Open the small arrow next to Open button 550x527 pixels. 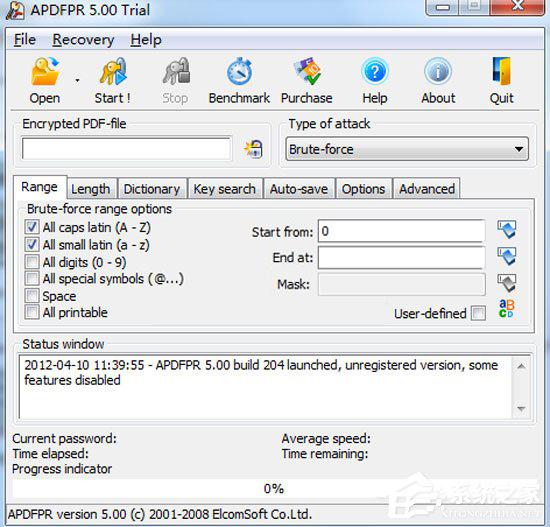pyautogui.click(x=77, y=81)
